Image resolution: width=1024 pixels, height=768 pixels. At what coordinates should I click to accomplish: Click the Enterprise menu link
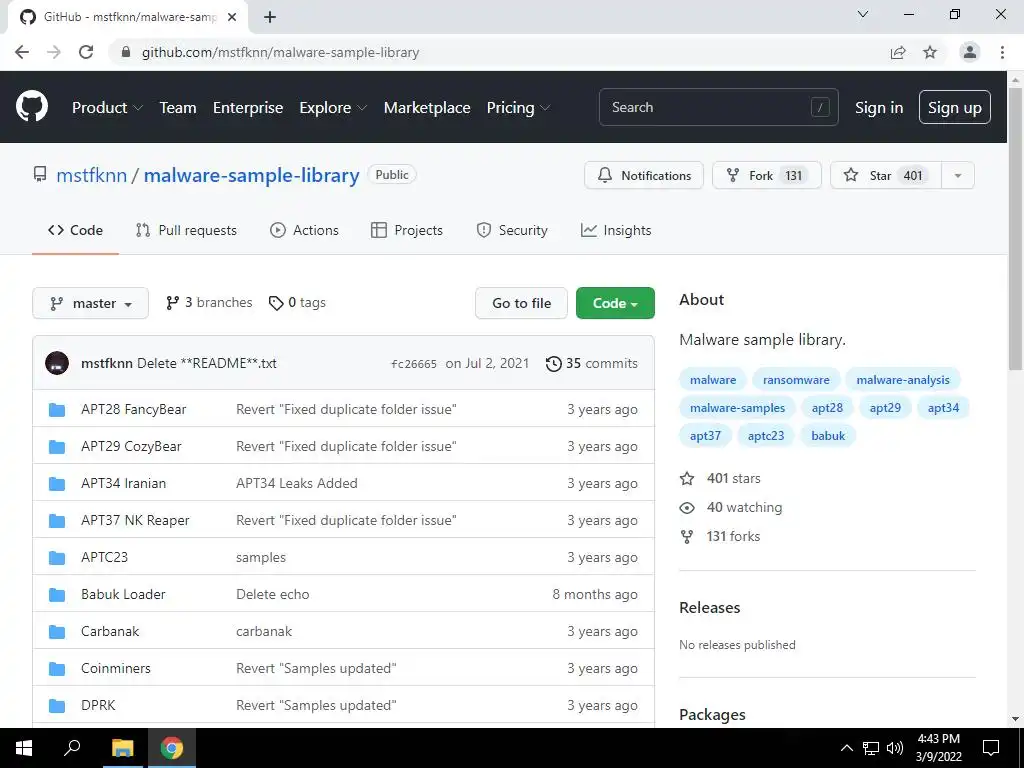point(248,108)
